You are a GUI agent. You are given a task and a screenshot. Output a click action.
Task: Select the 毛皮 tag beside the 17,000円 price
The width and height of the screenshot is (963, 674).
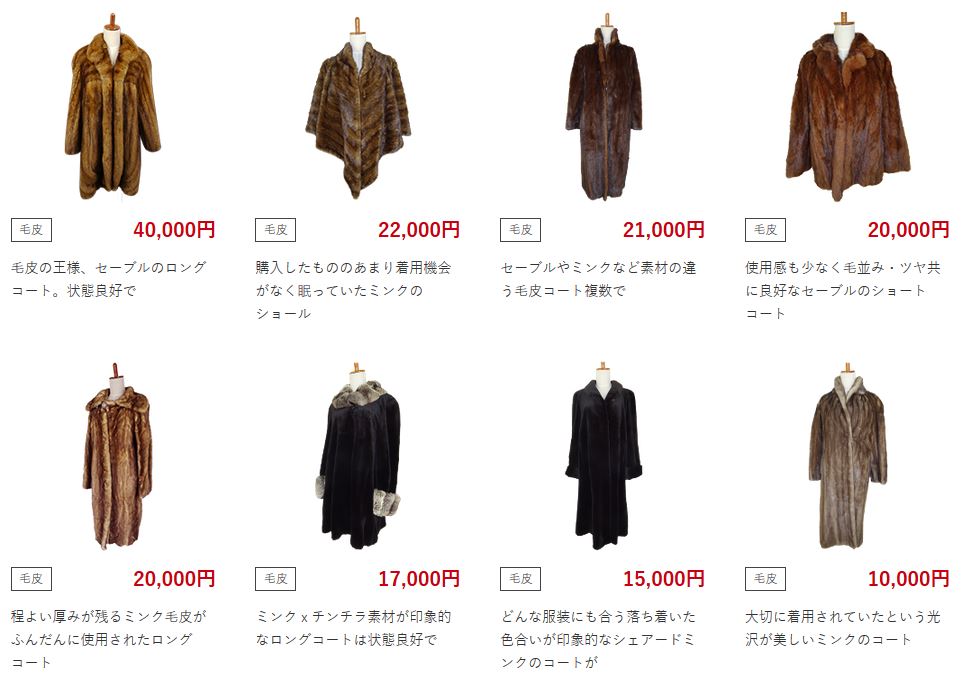click(276, 579)
